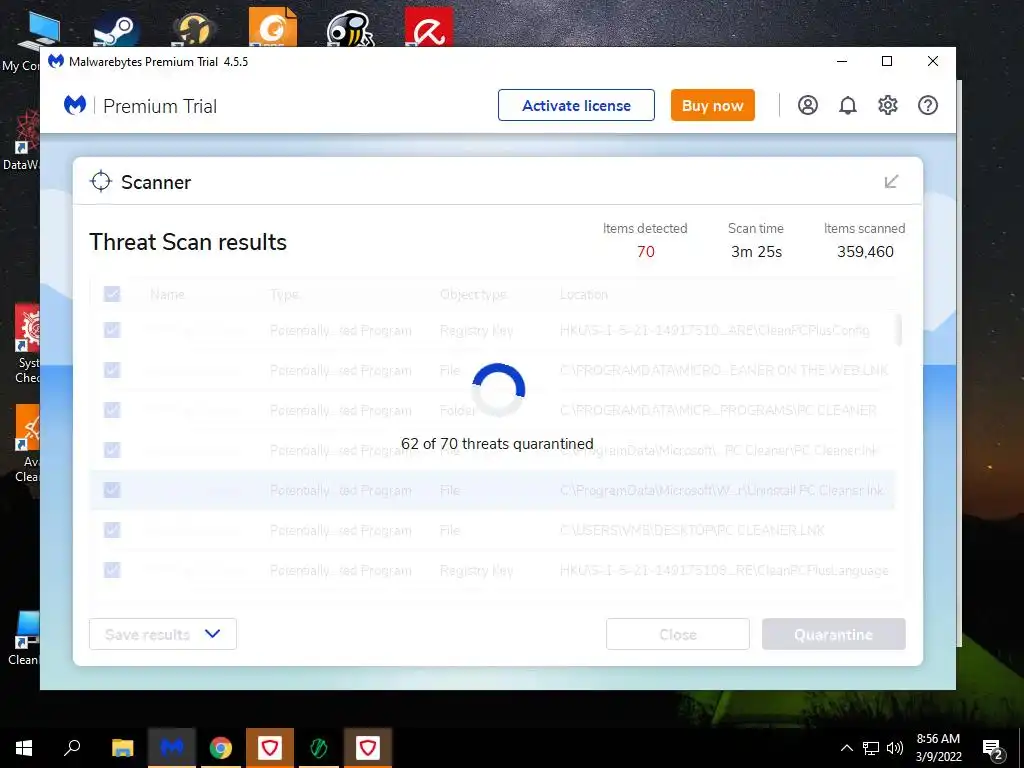Collapse the Scanner panel with arrow icon
Image resolution: width=1024 pixels, height=768 pixels.
click(891, 181)
